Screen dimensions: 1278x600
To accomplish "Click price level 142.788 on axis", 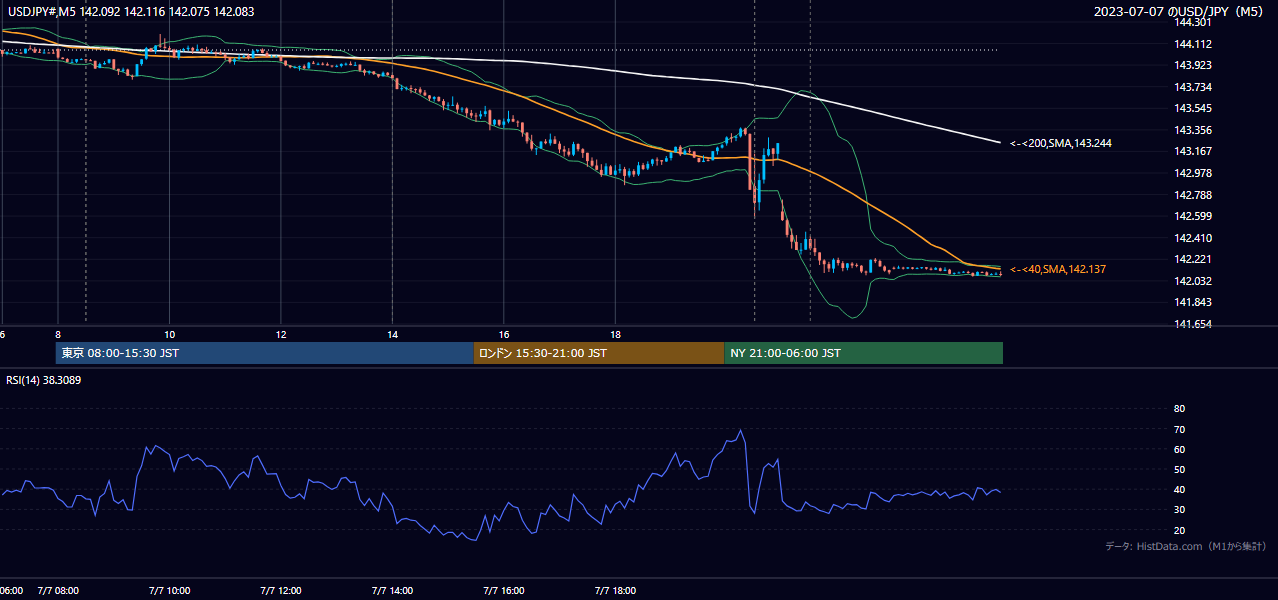I will click(1192, 195).
